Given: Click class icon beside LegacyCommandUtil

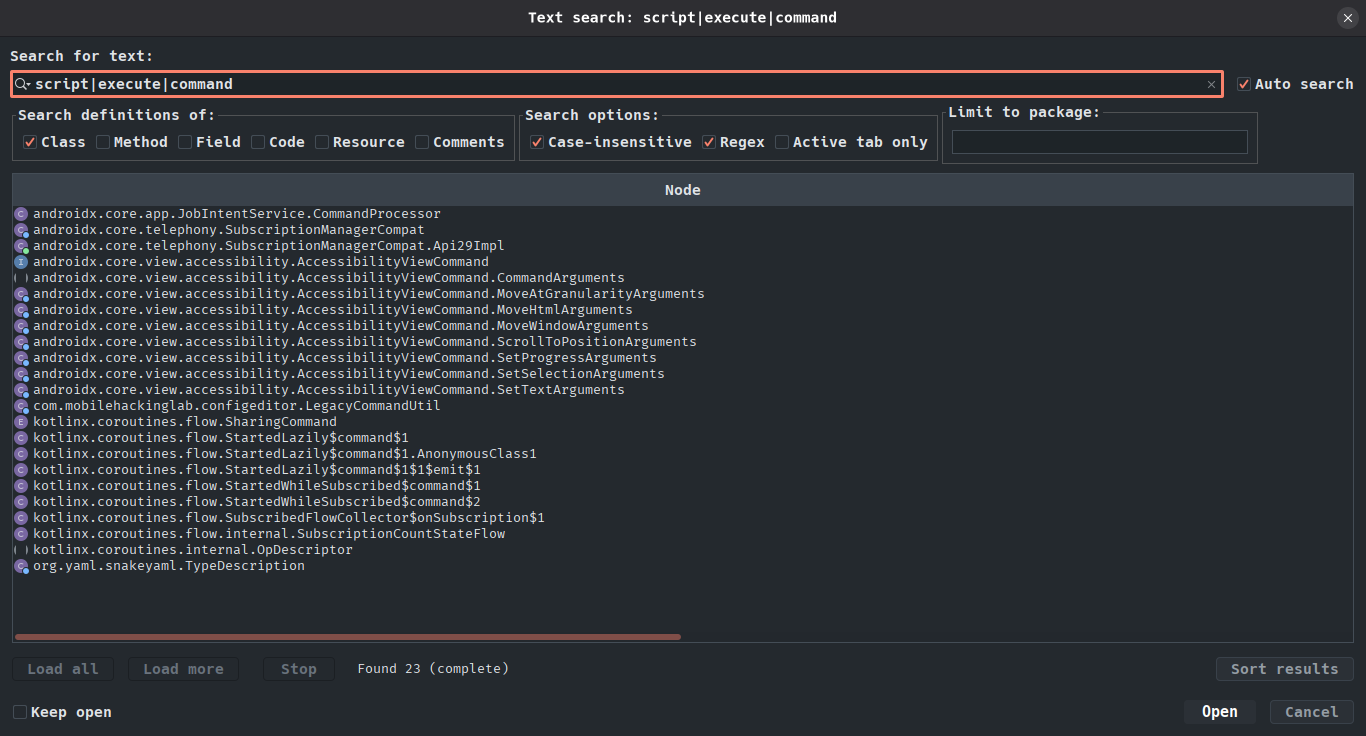Looking at the screenshot, I should click(x=21, y=406).
